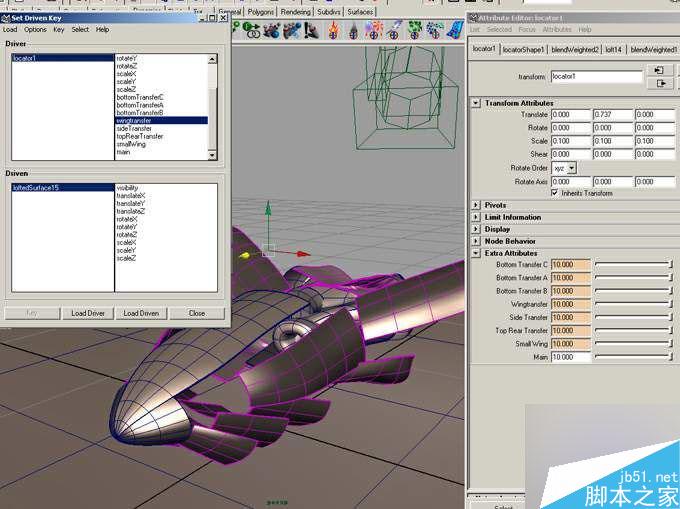Expand the Limit Information section
680x509 pixels.
coord(476,217)
